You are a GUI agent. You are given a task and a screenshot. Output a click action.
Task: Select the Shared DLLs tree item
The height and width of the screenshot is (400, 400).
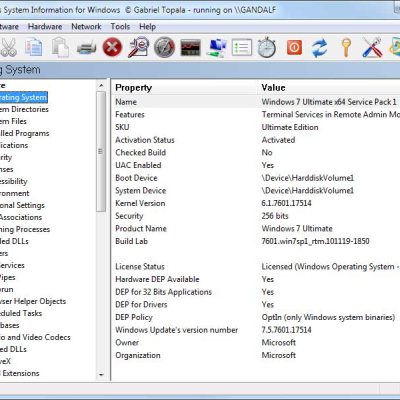click(x=13, y=349)
